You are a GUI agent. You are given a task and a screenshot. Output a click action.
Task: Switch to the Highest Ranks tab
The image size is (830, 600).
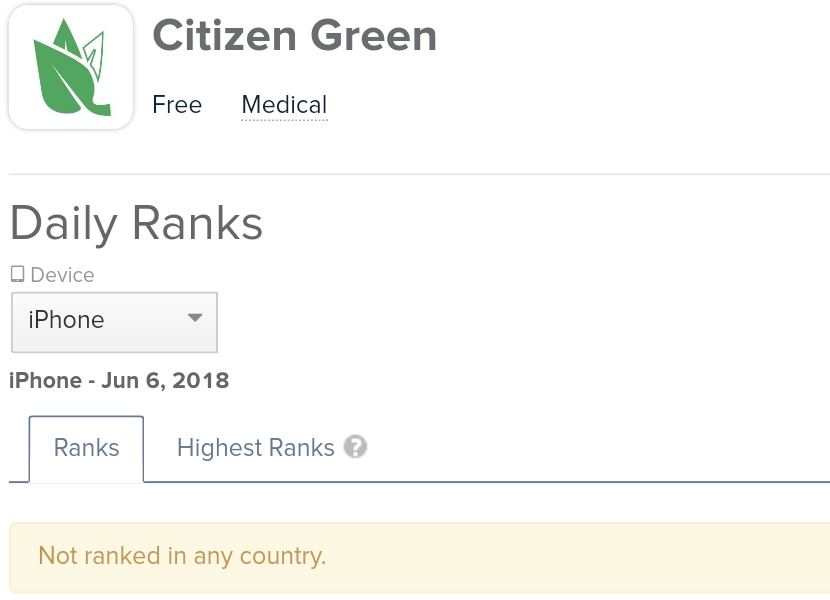tap(255, 448)
